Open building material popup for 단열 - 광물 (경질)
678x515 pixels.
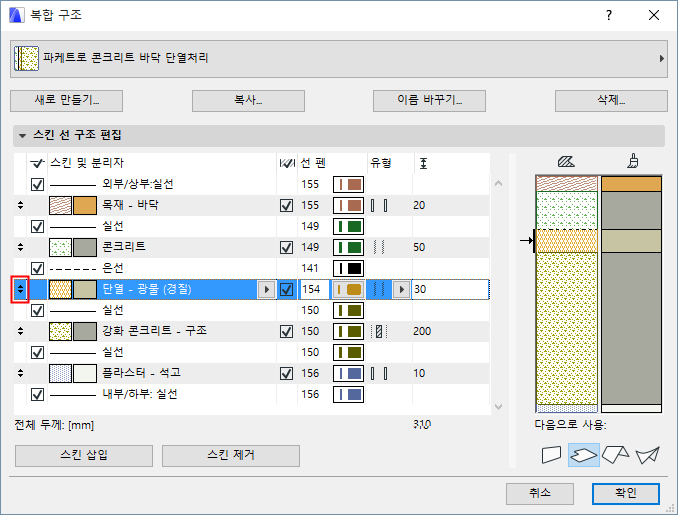coord(266,289)
